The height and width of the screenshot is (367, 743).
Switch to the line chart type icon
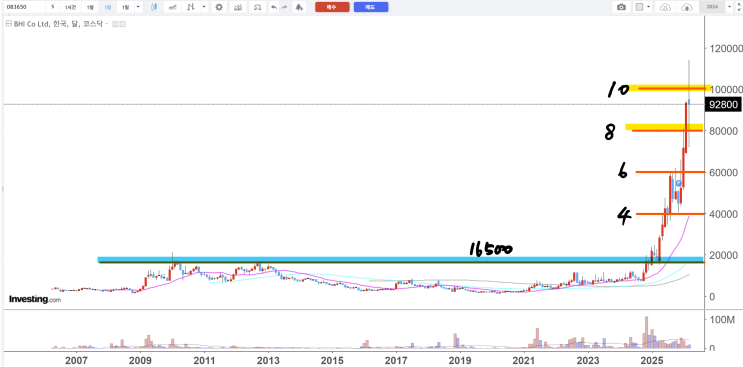click(x=172, y=7)
